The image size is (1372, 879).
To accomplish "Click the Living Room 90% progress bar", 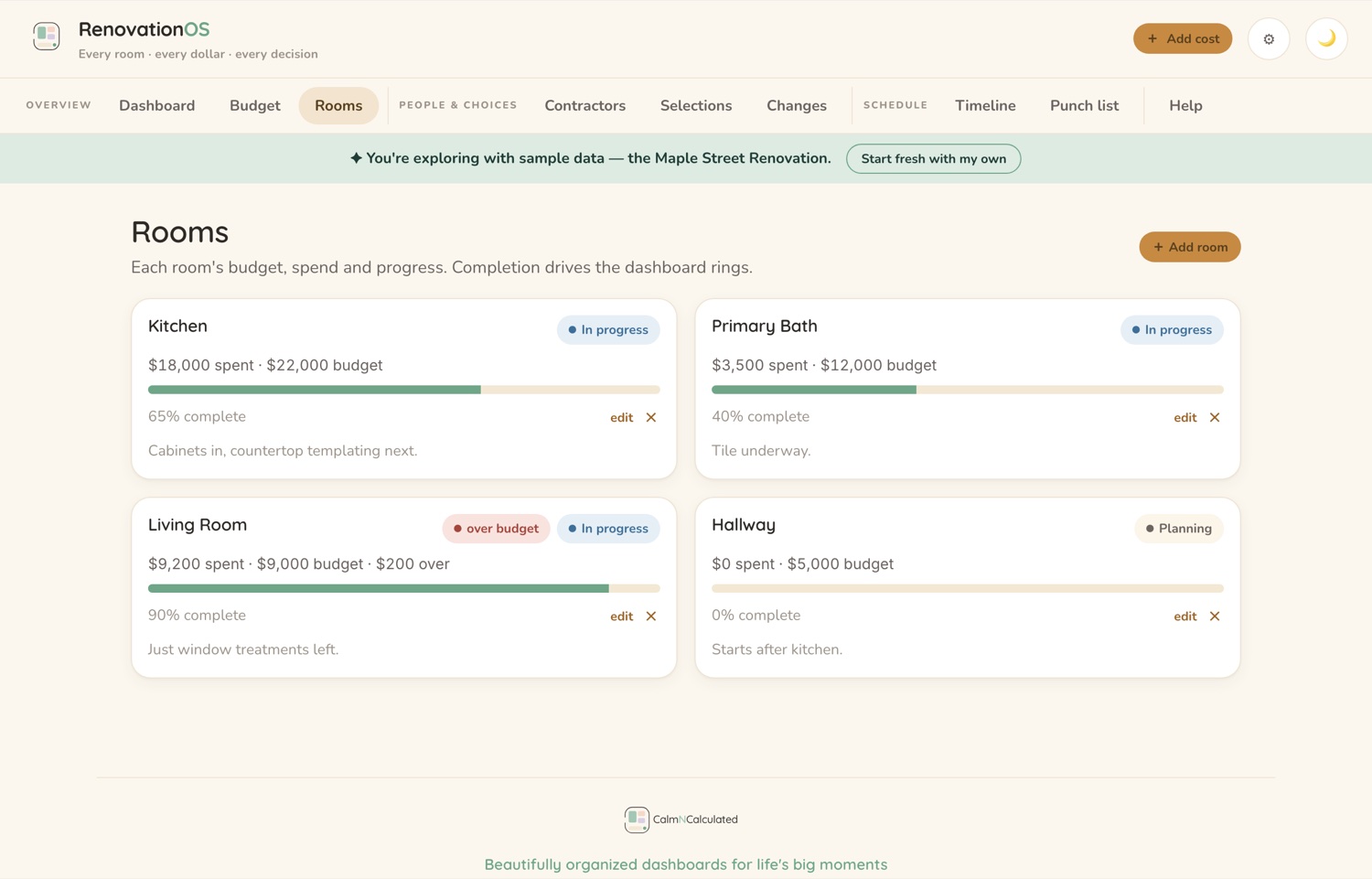I will [x=404, y=588].
